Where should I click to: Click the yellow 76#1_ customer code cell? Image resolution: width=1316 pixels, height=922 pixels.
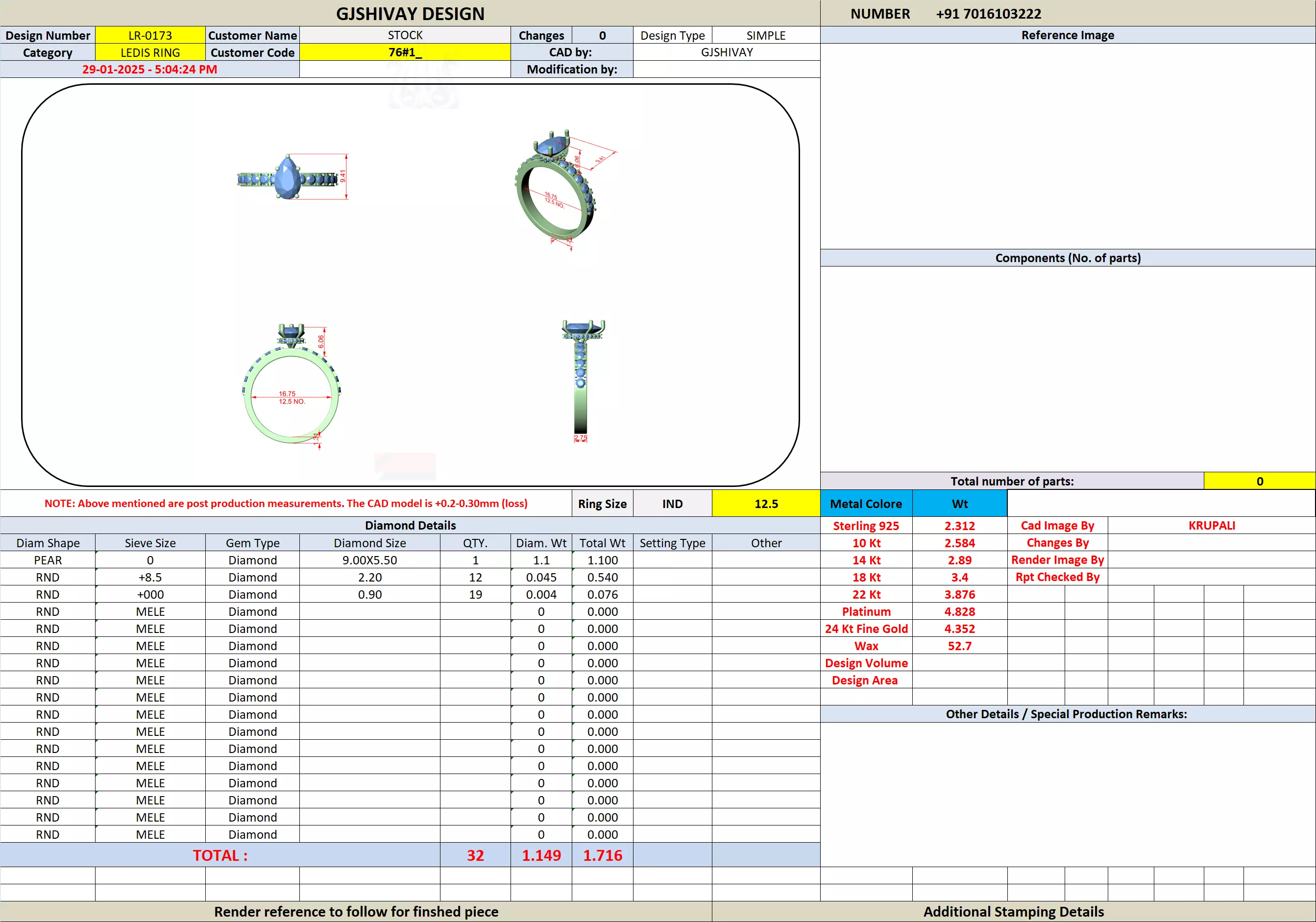(405, 53)
